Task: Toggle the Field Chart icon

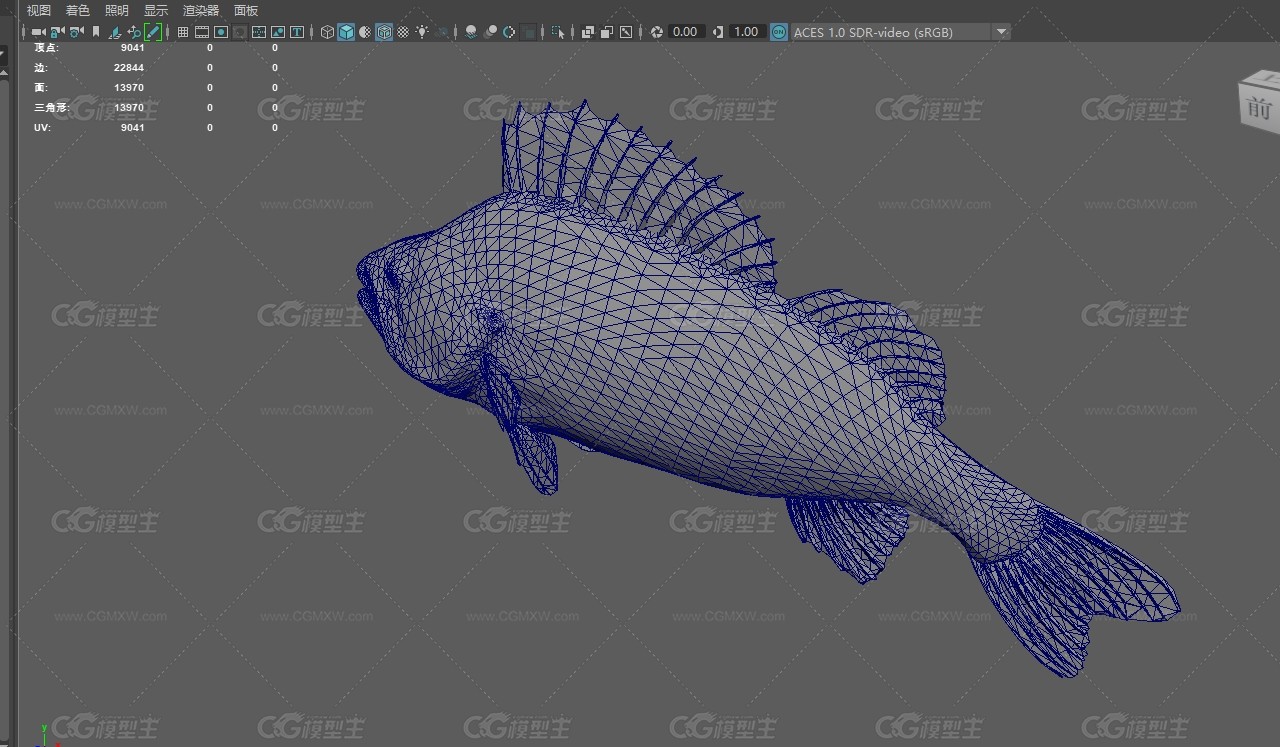Action: pyautogui.click(x=259, y=32)
